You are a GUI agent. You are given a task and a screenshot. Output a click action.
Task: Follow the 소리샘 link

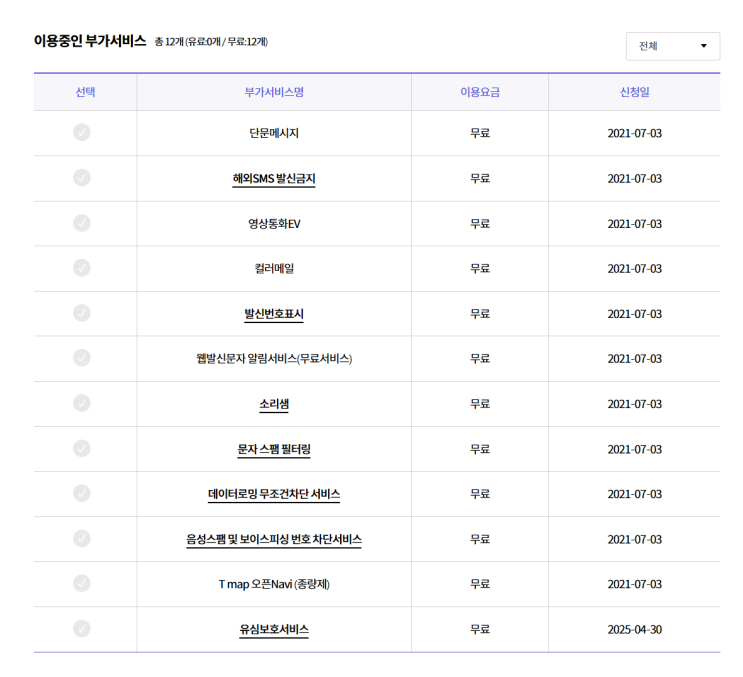(x=274, y=404)
